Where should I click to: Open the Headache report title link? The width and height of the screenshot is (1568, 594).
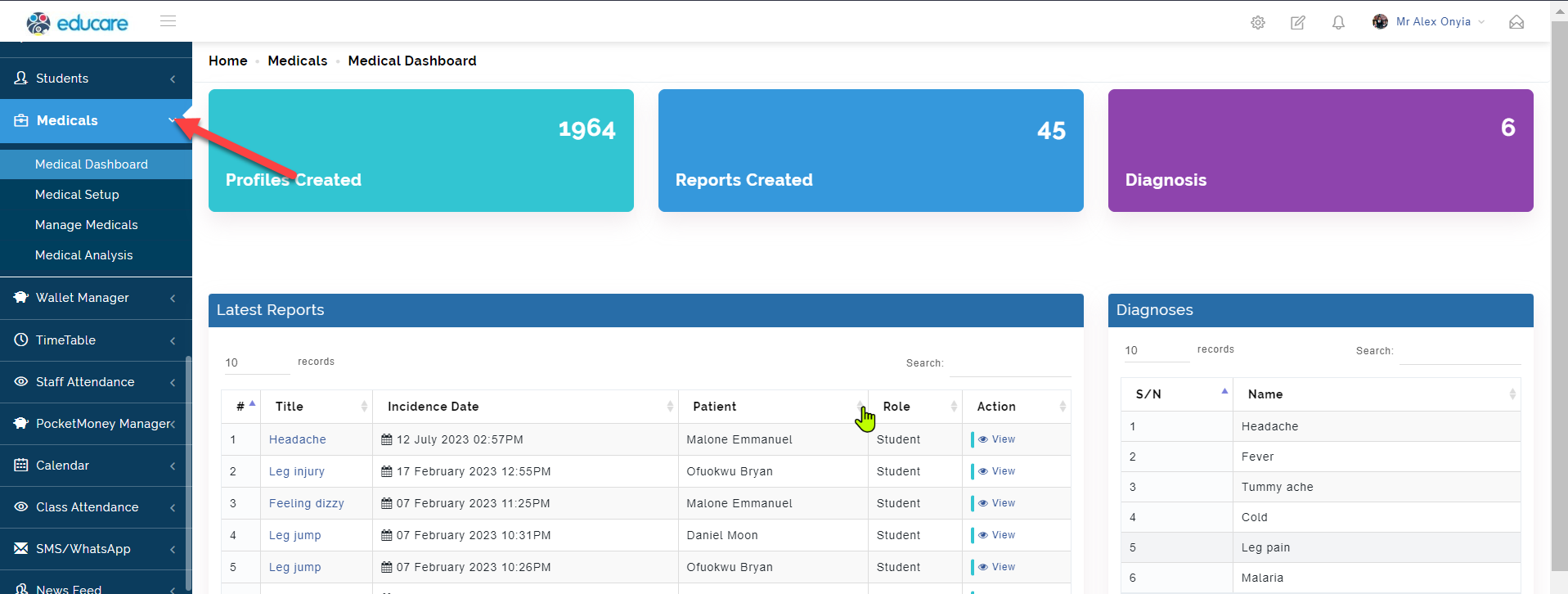pyautogui.click(x=298, y=439)
